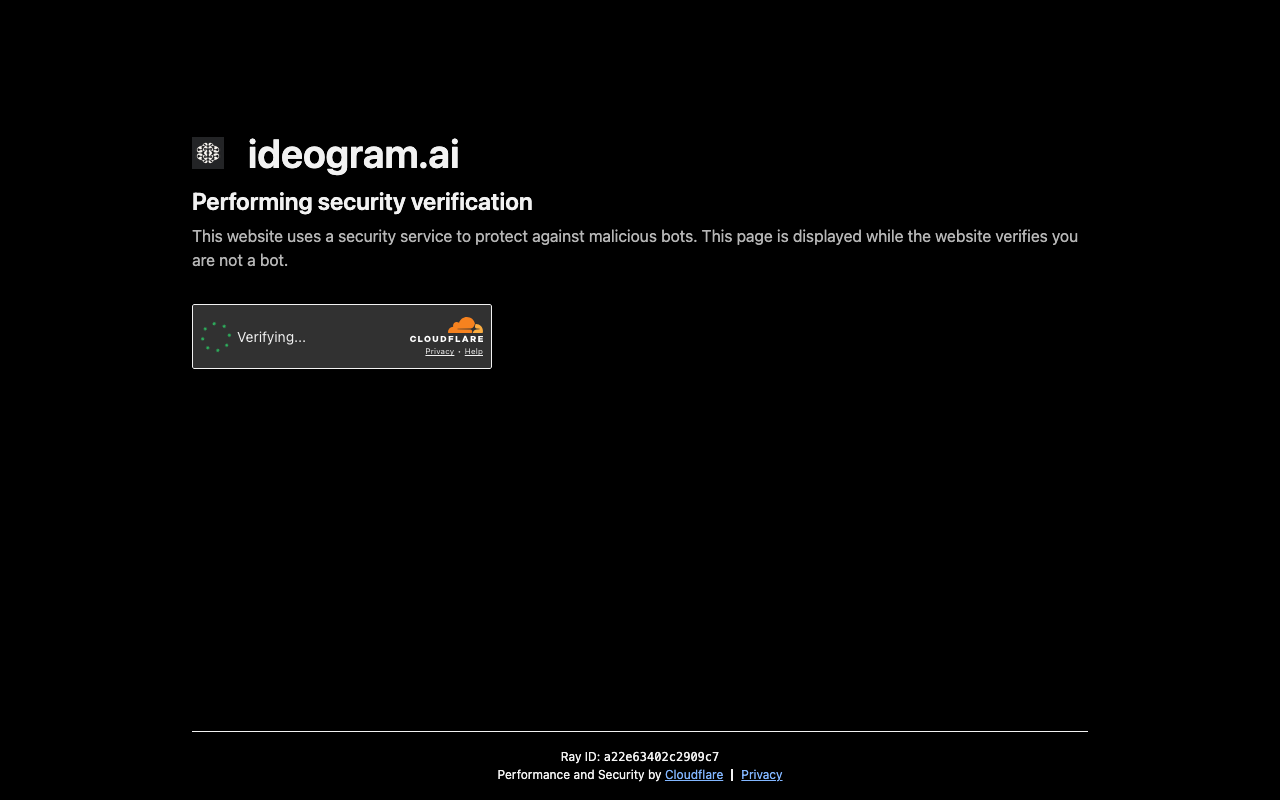
Task: Open the footer Privacy link
Action: click(x=762, y=775)
